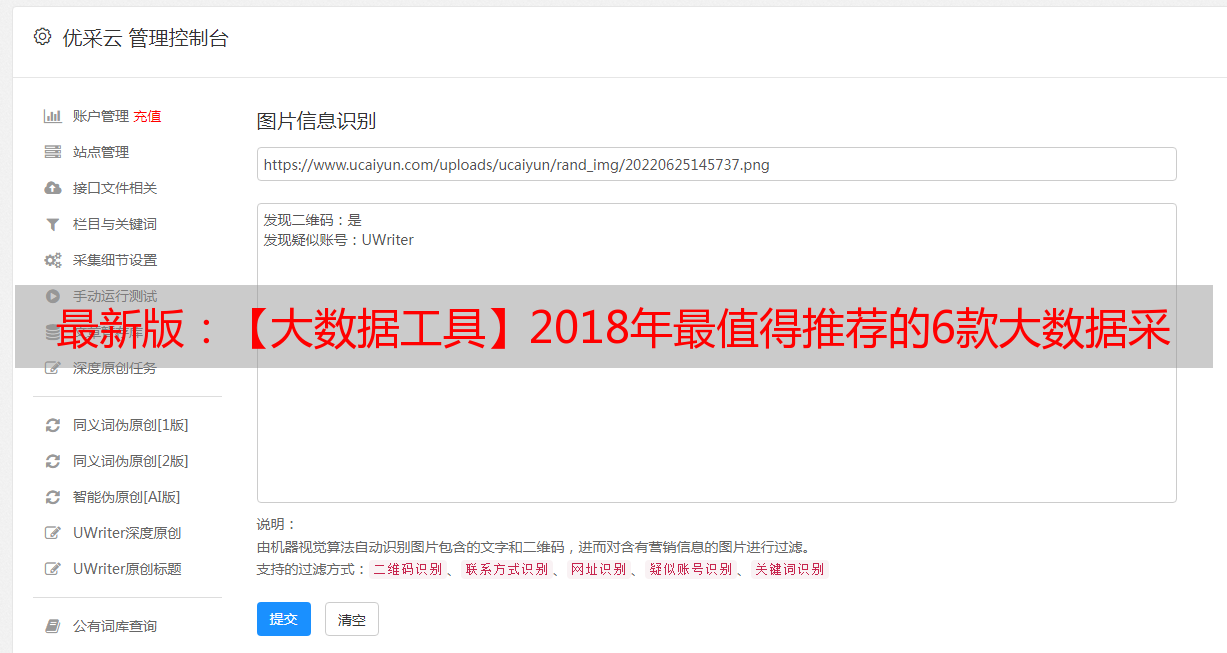This screenshot has height=653, width=1227.
Task: Click the gears icon beside 采集细节设置
Action: 53,260
